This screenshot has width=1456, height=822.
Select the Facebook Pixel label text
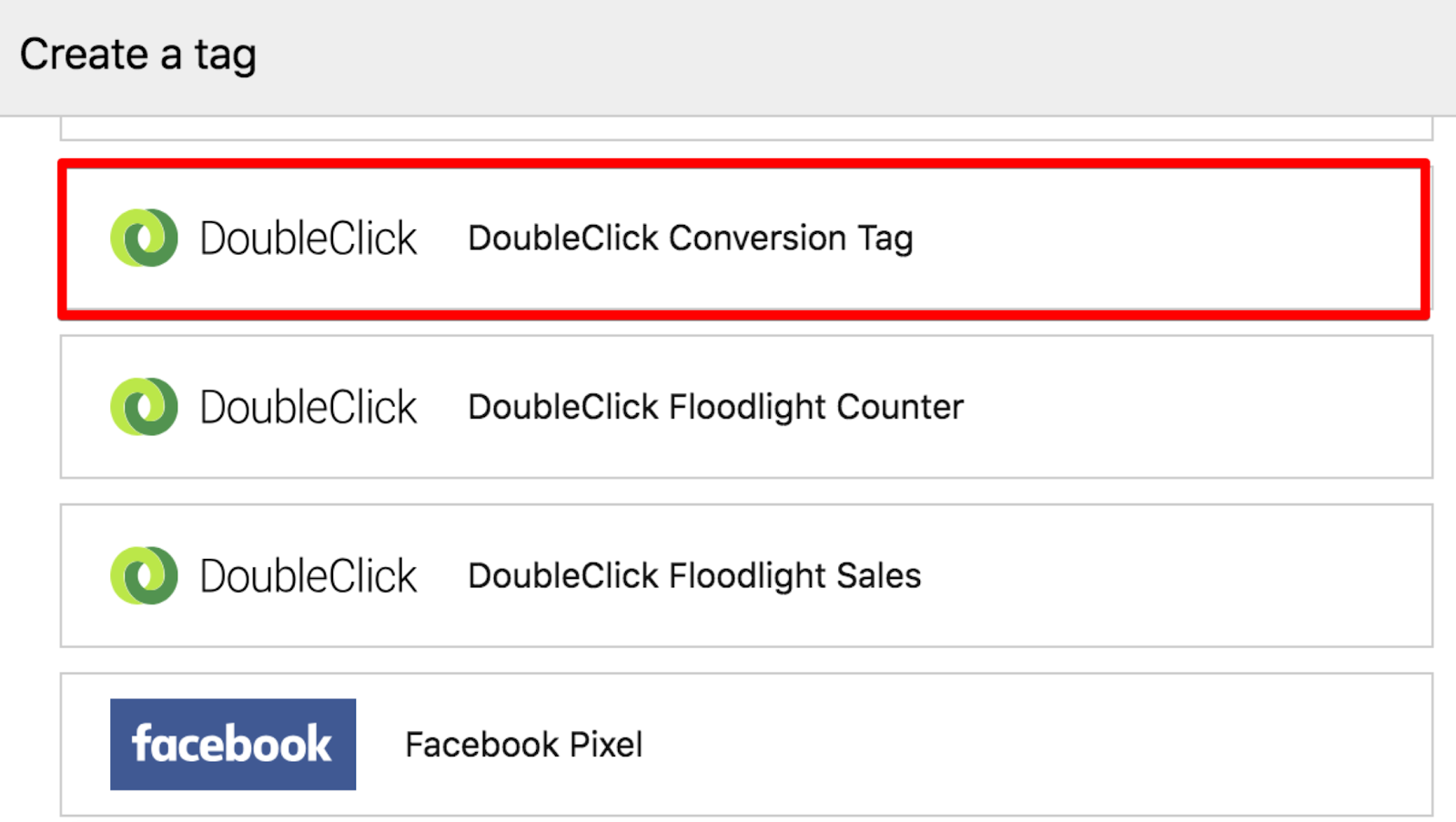(524, 745)
